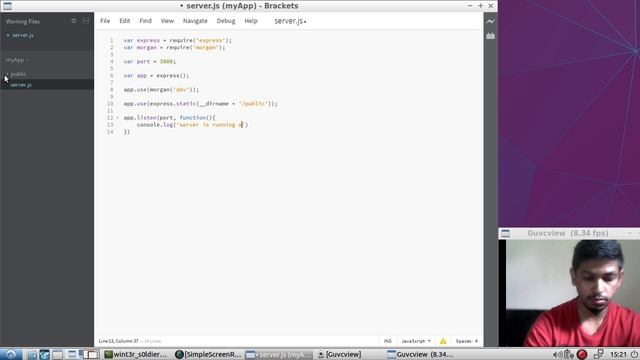Click the code line var port = 3000
The height and width of the screenshot is (360, 640).
(x=150, y=62)
